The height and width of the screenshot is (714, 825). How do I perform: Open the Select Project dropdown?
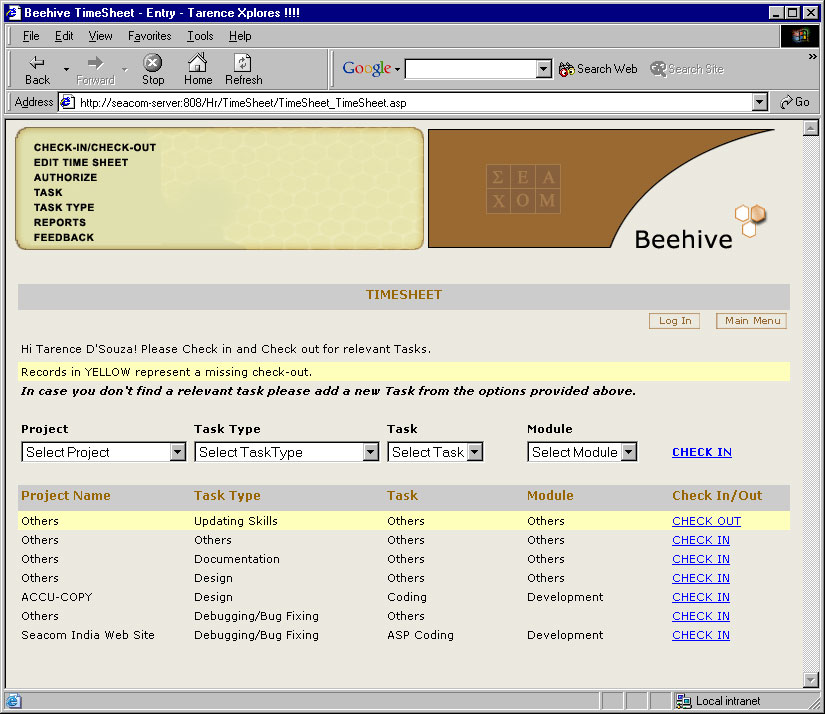(178, 452)
